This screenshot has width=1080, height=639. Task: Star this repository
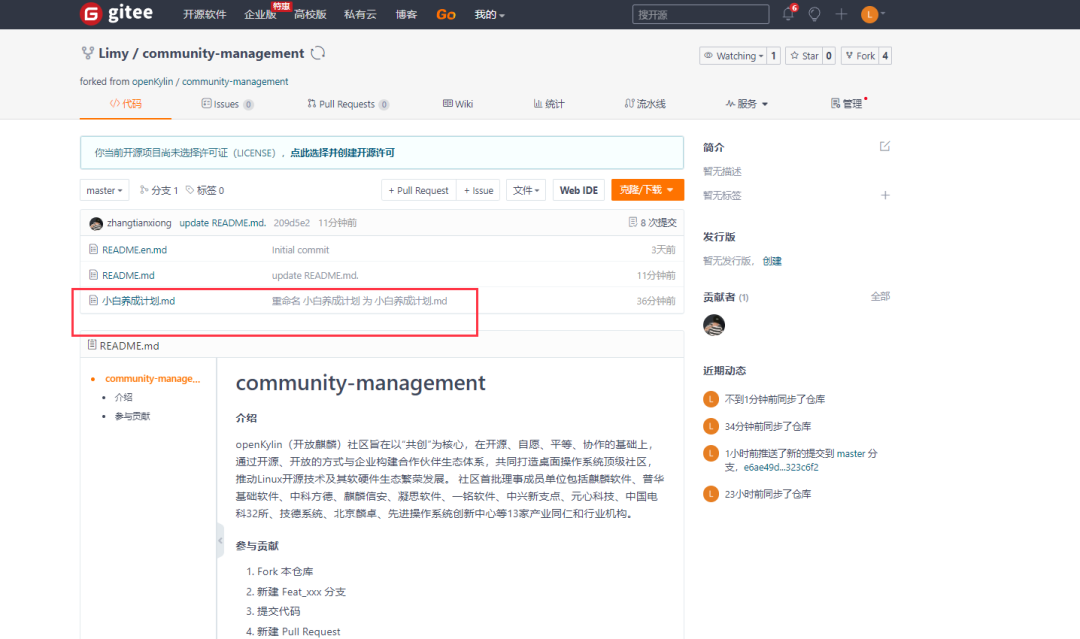(x=804, y=56)
